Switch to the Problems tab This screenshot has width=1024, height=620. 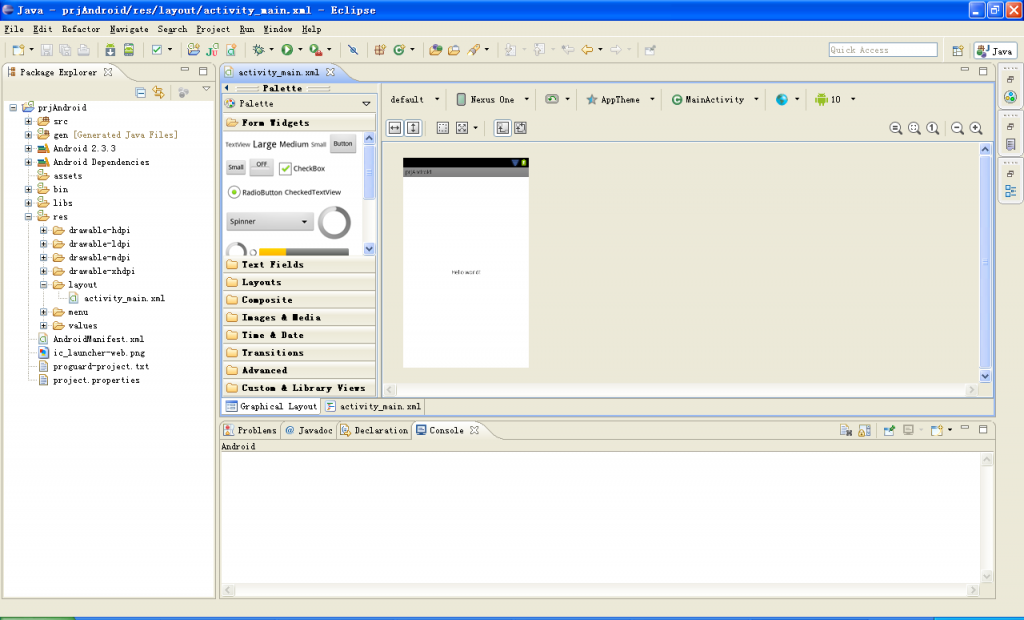[250, 431]
